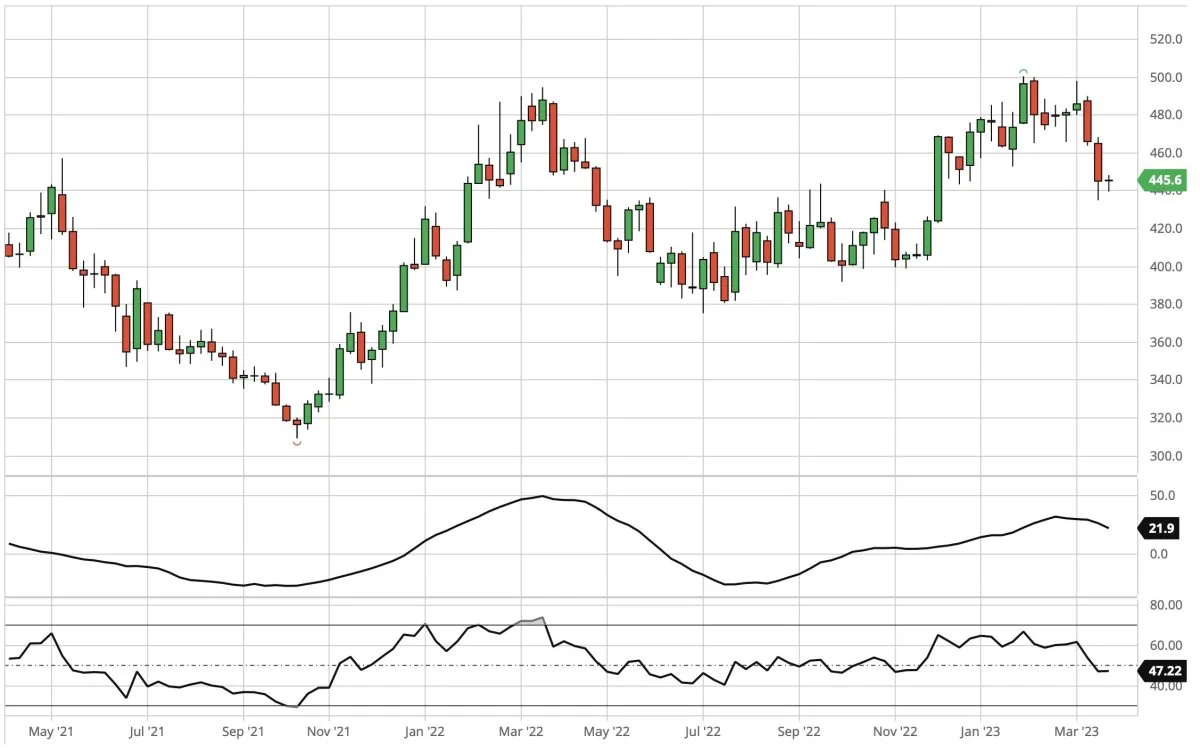
Task: Click the 460.0 price axis label
Action: 1166,153
